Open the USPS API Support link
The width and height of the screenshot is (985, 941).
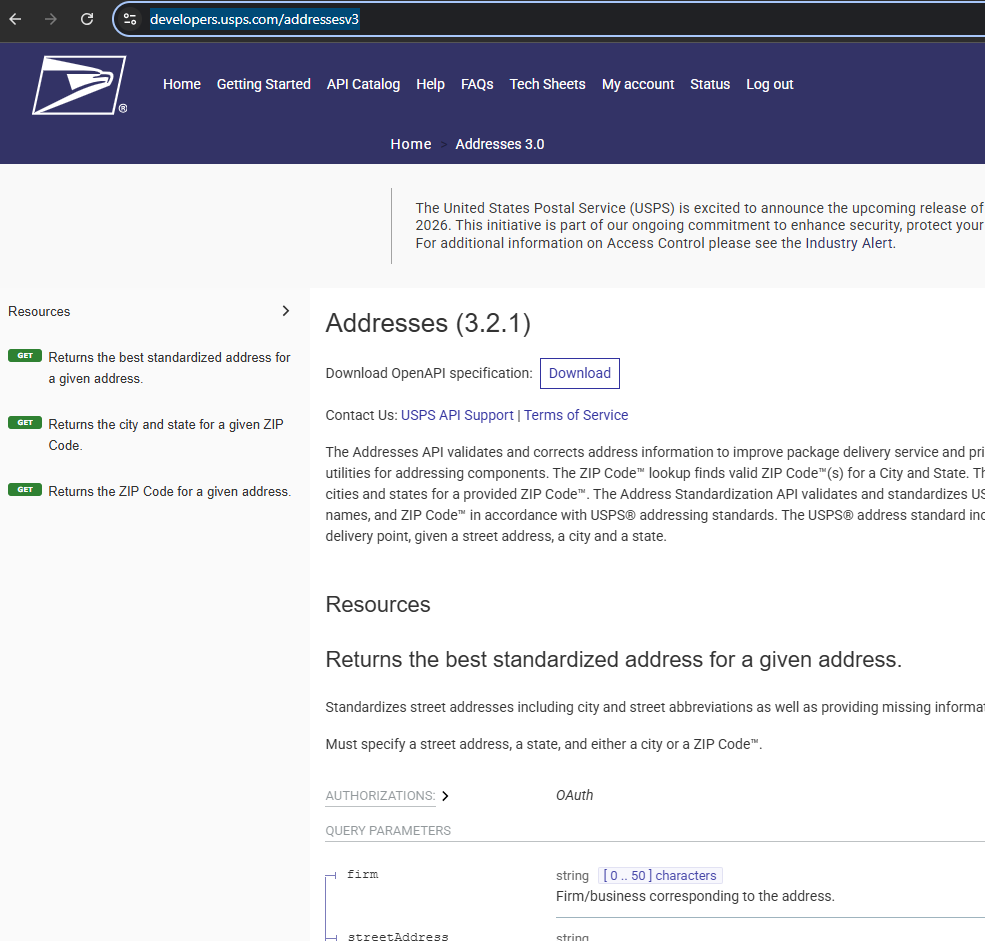(x=457, y=415)
